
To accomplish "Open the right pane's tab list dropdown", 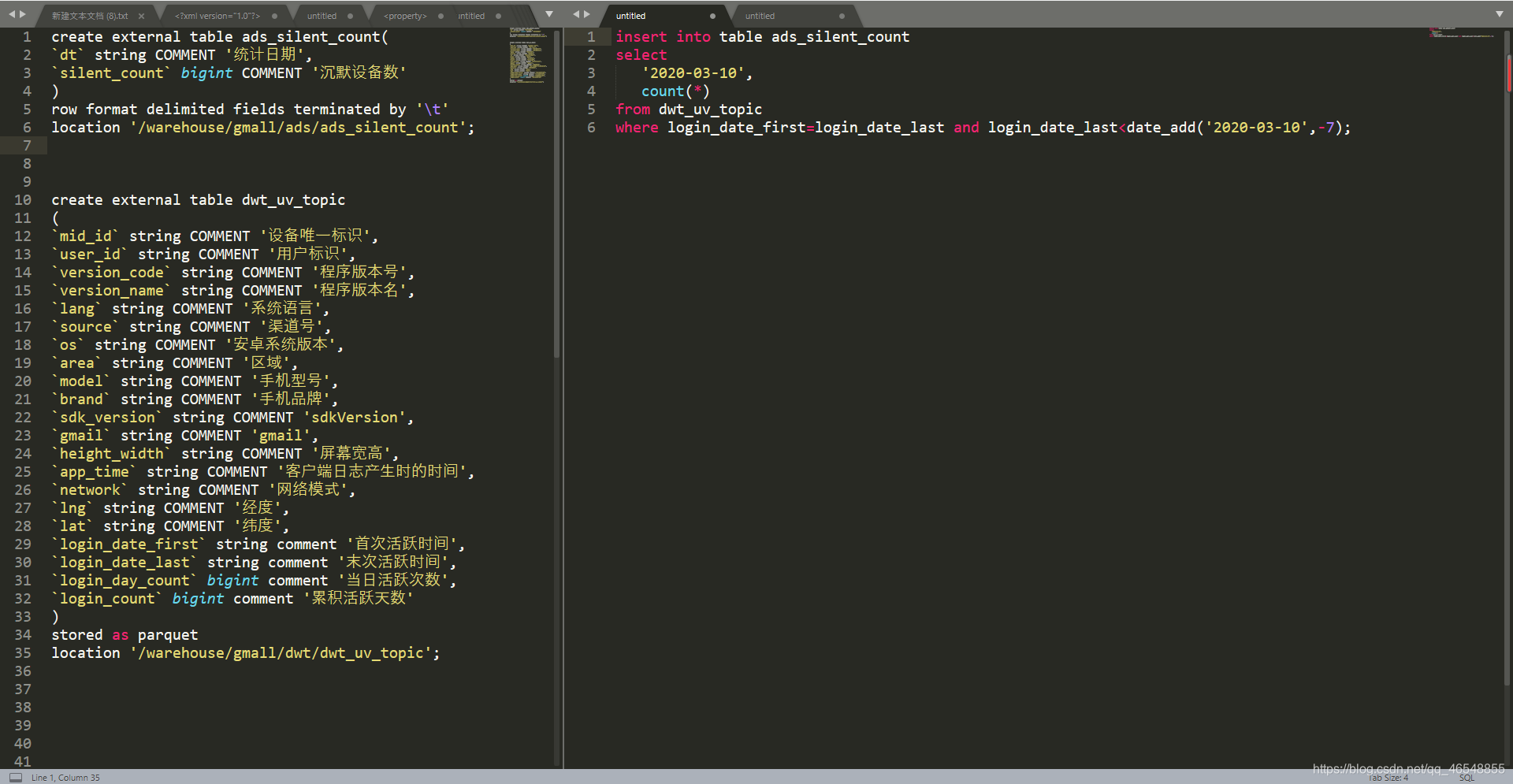I will [1500, 14].
